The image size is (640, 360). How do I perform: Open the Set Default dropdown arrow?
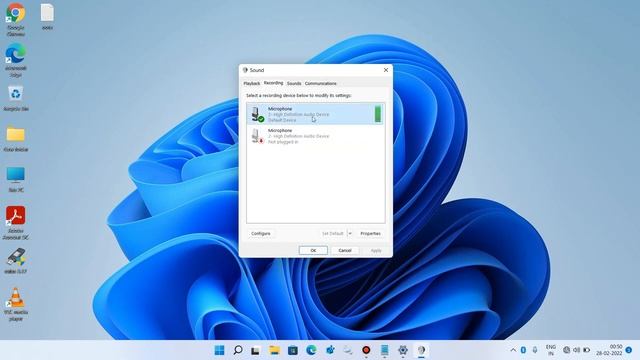click(x=350, y=233)
